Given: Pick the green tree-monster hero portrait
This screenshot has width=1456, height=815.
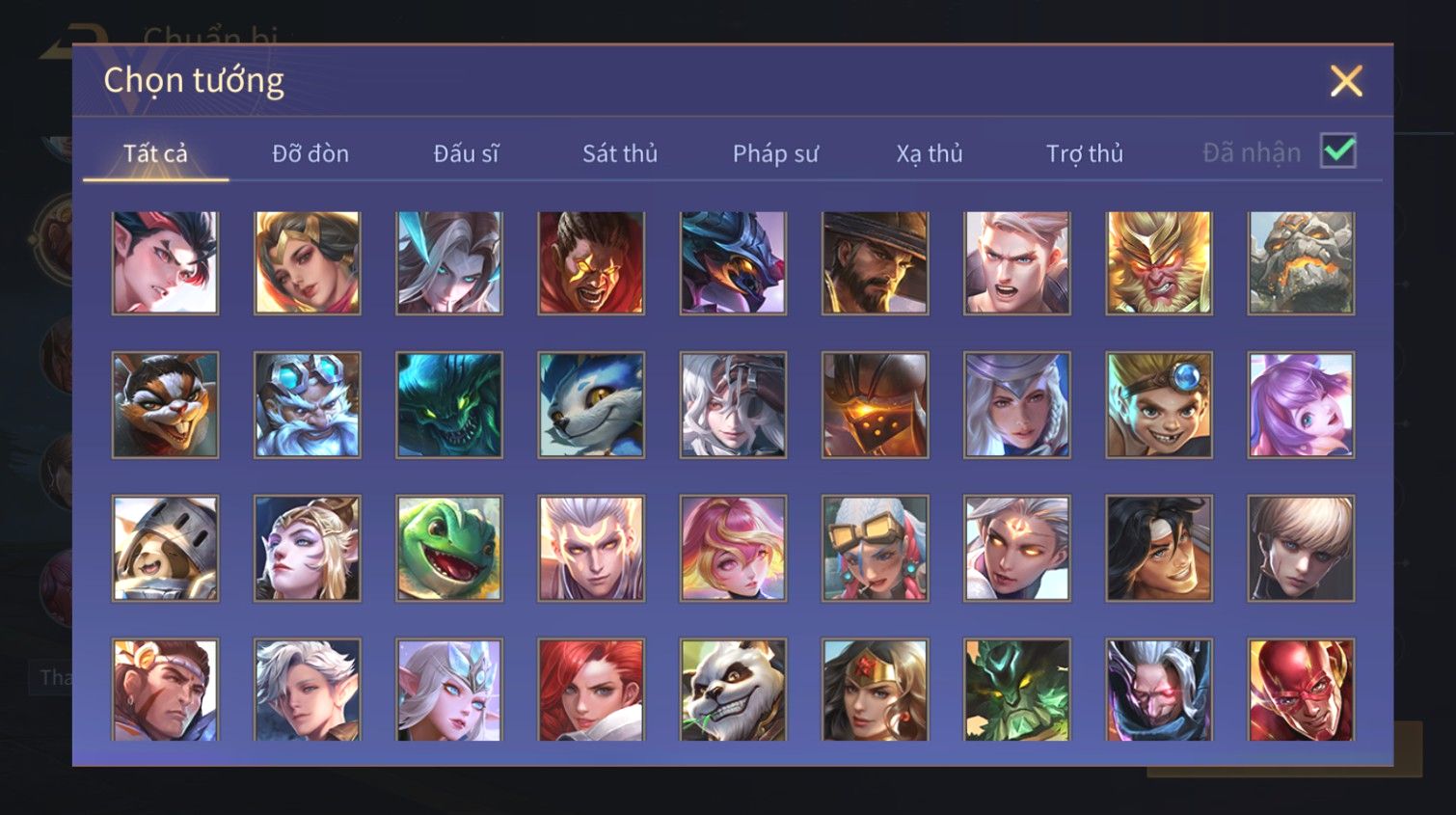Looking at the screenshot, I should click(1017, 690).
